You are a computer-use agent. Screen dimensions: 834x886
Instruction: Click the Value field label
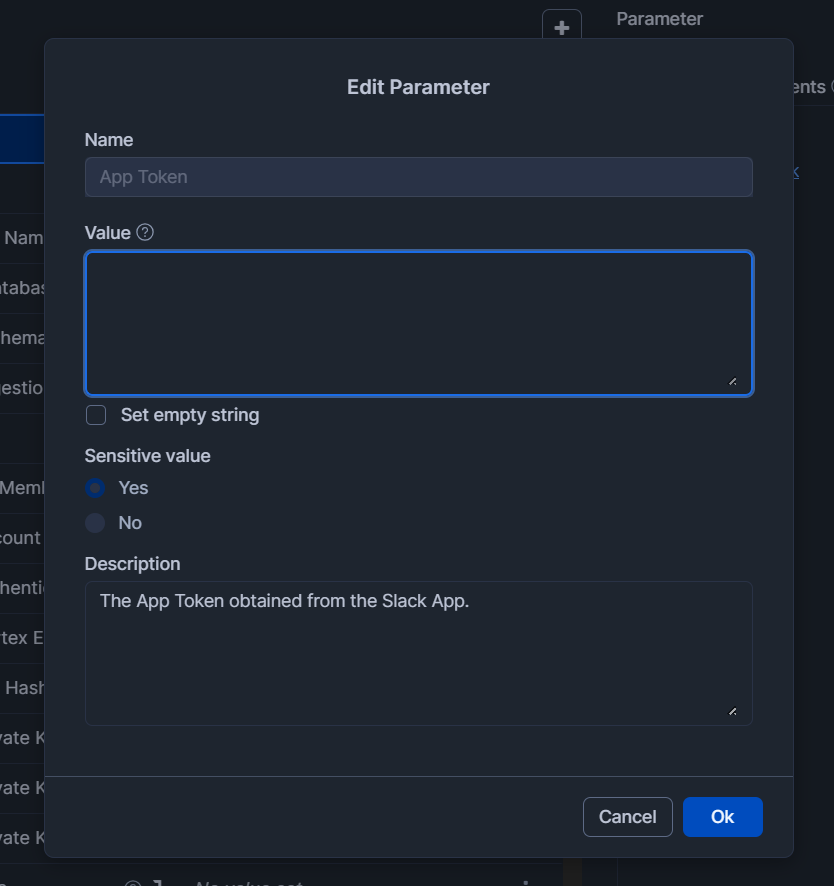[x=107, y=233]
